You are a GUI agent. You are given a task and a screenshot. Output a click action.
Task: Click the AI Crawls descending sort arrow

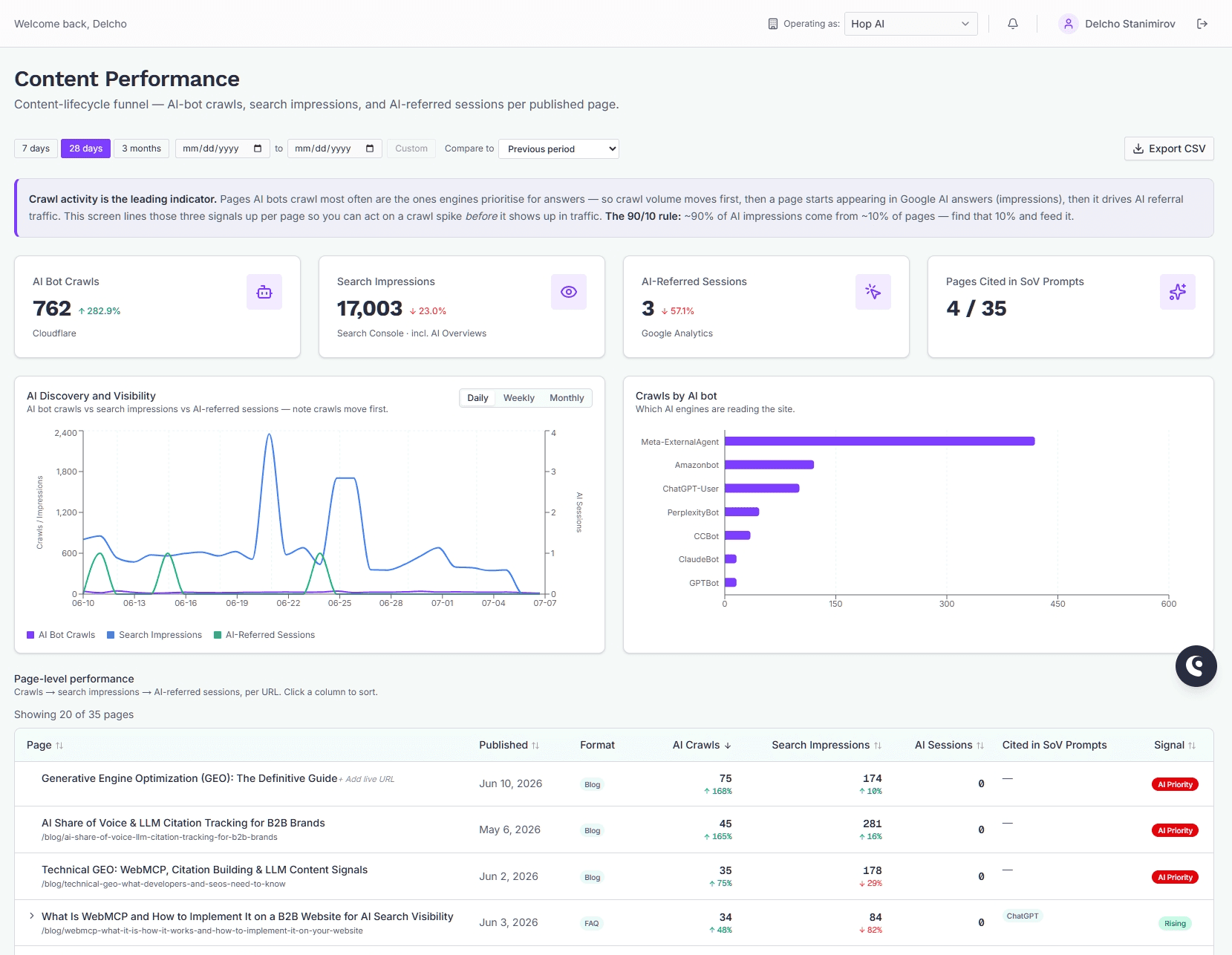[728, 746]
